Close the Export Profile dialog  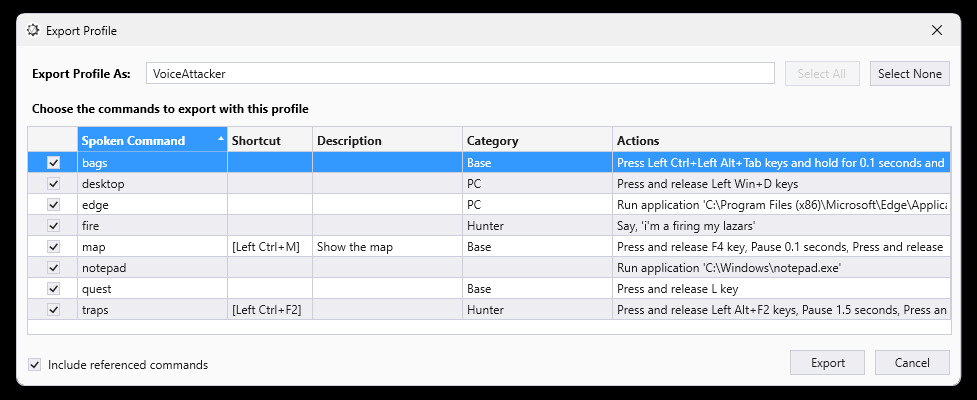pos(937,30)
